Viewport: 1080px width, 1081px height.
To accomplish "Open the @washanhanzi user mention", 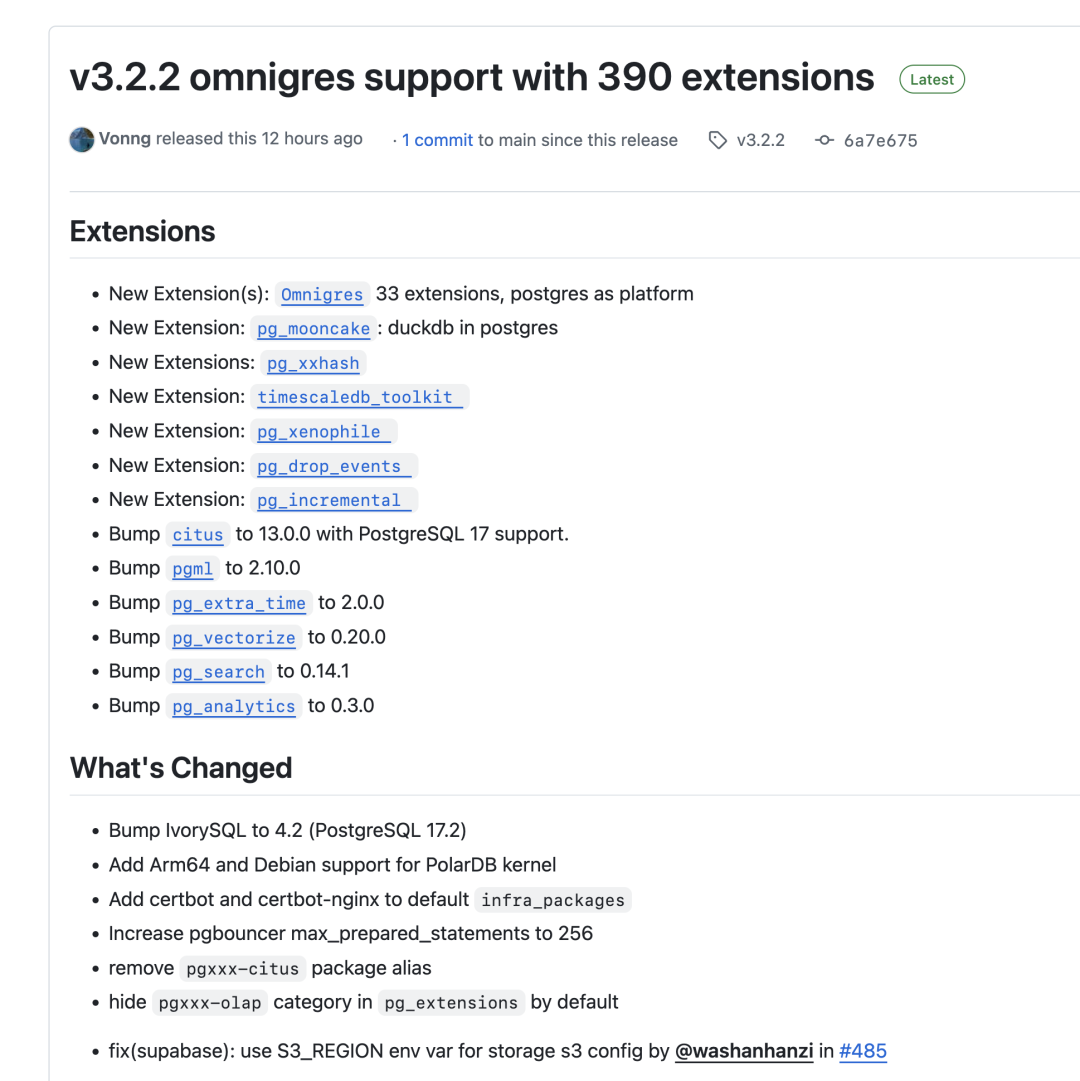I will tap(745, 1051).
